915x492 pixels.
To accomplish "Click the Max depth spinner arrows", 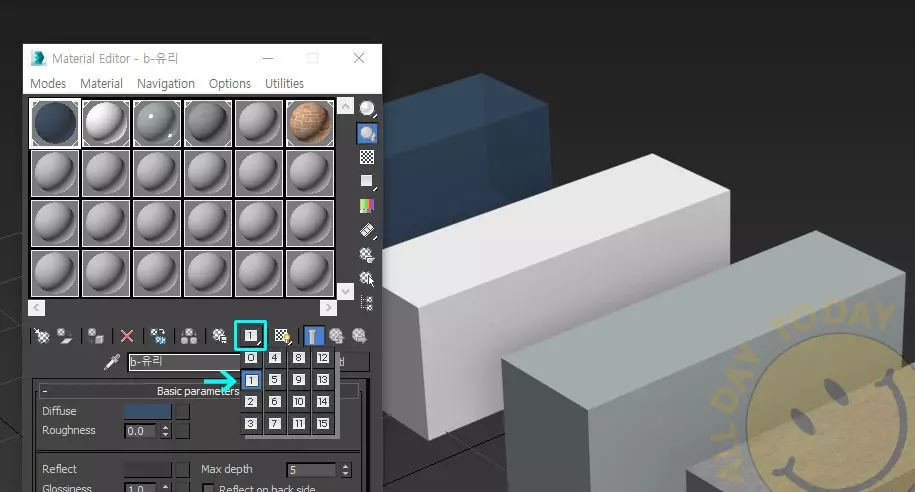I will 345,470.
